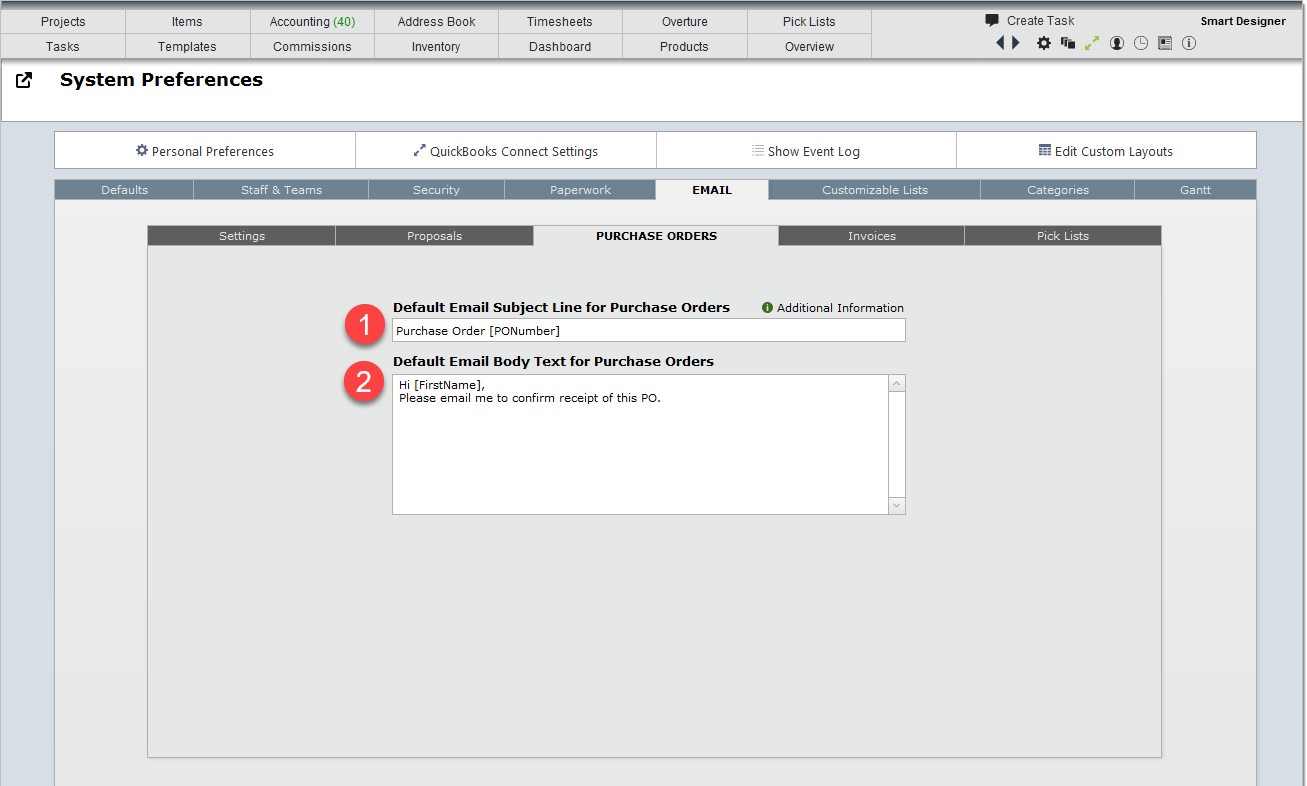
Task: Click the stacked windows icon
Action: pos(1068,43)
